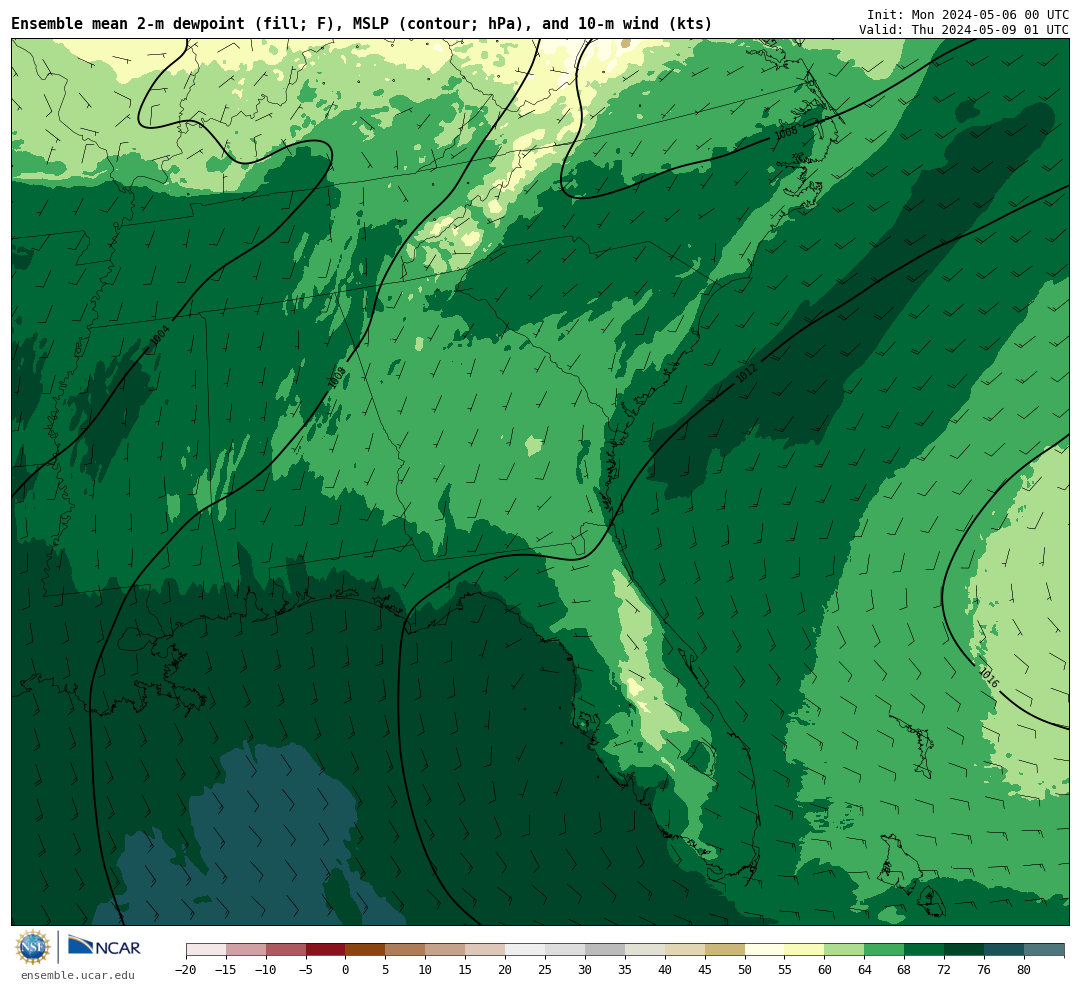Pick the dusty pink swatch between -15 and -10
The image size is (1080, 988).
pyautogui.click(x=246, y=950)
